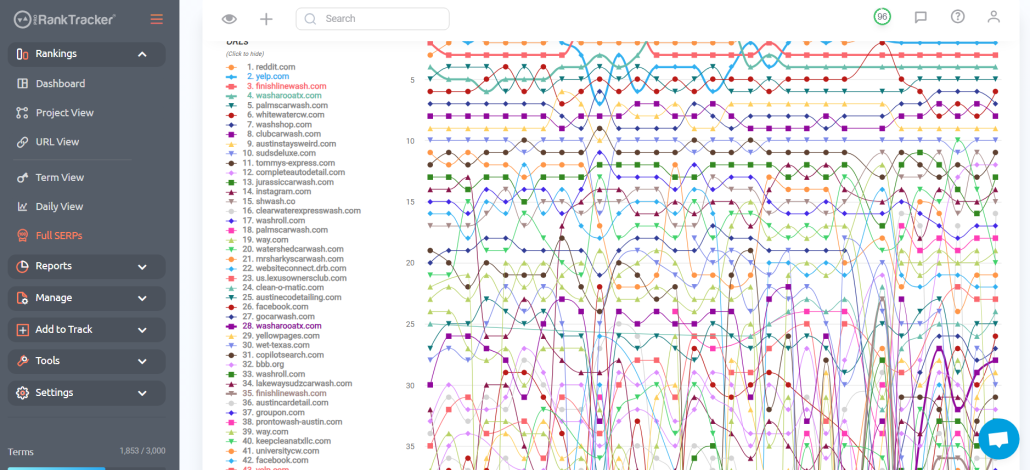Hide the 5. palmscarwash.com series

[x=277, y=105]
